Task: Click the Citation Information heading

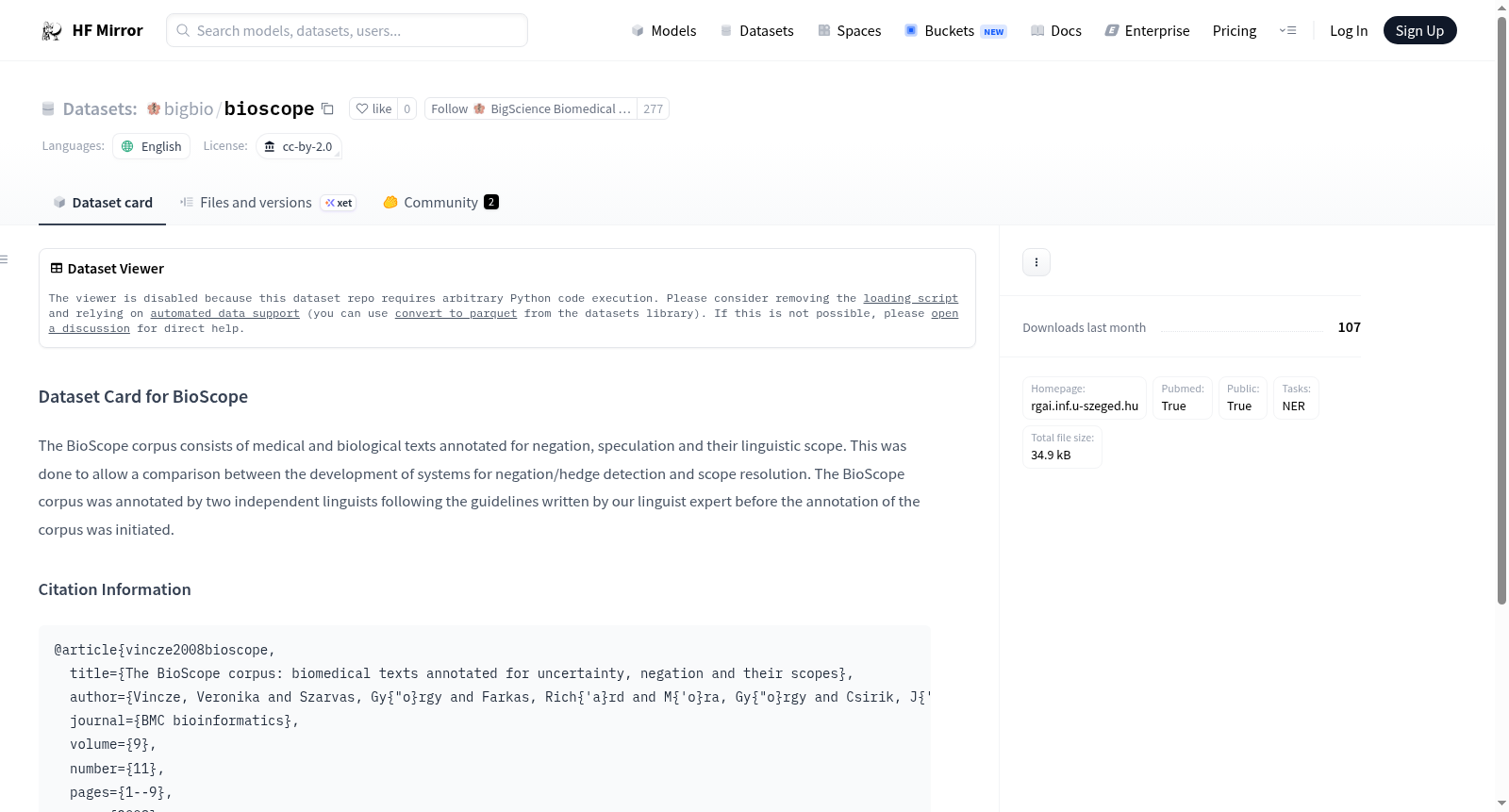Action: coord(115,589)
